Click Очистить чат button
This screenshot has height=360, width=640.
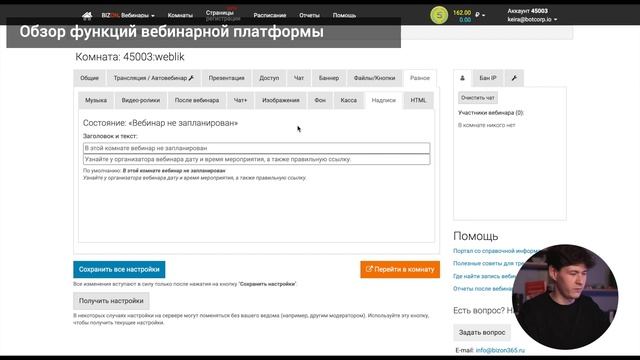[478, 98]
